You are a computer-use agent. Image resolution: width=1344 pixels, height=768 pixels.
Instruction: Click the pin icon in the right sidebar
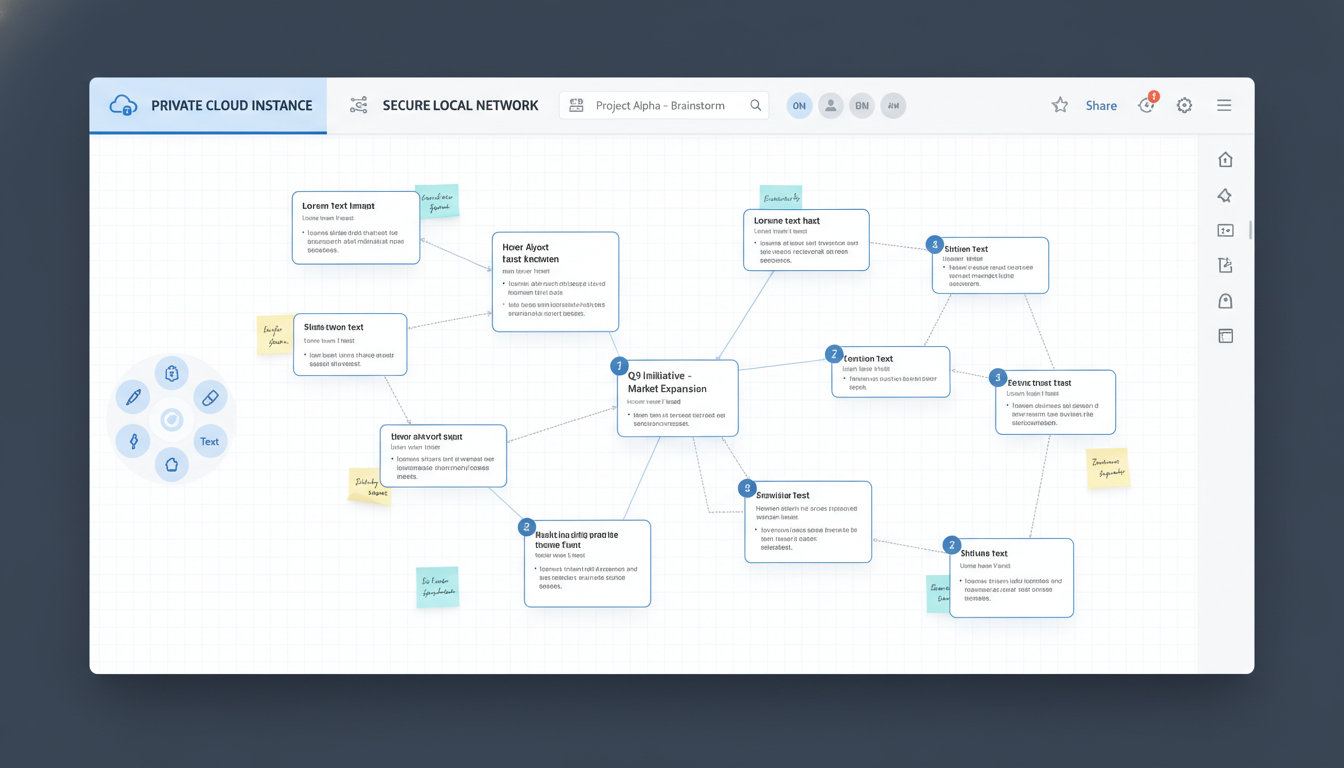(1225, 196)
